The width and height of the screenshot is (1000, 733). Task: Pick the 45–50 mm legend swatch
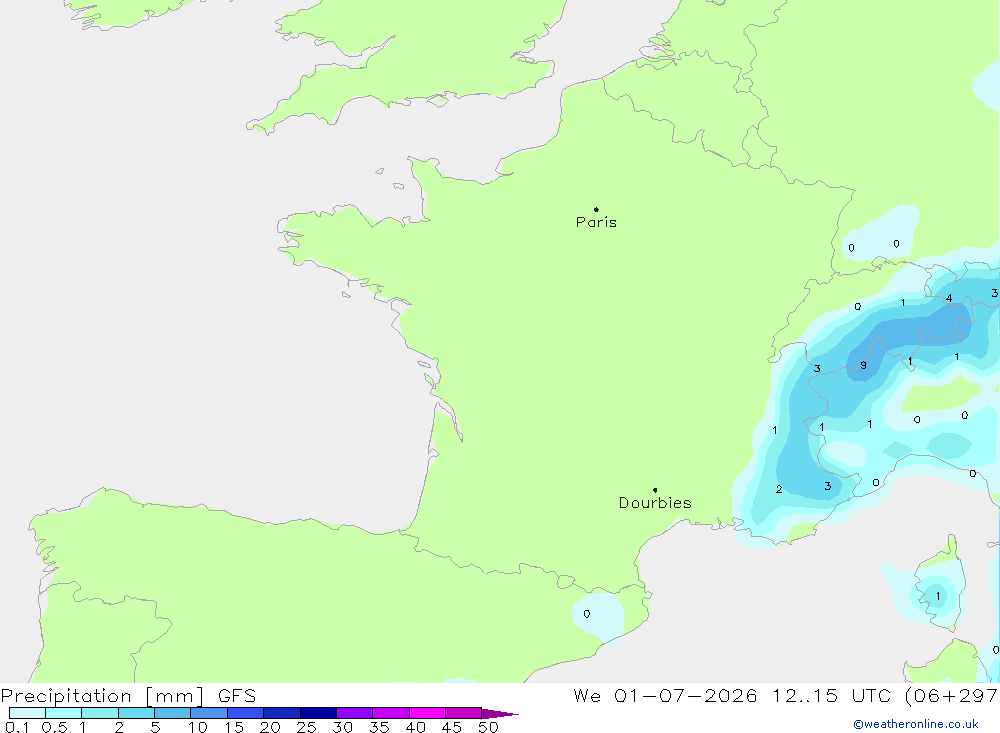(x=464, y=713)
